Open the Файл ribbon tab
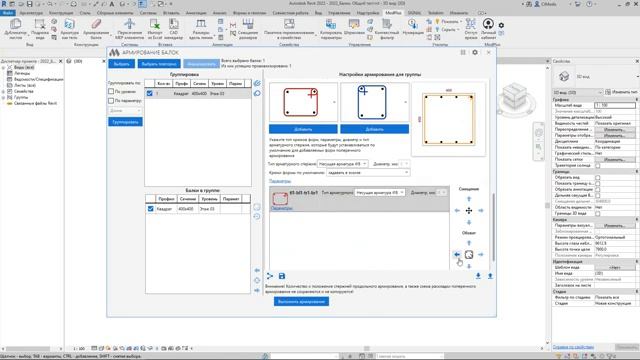The image size is (640, 360). point(7,13)
